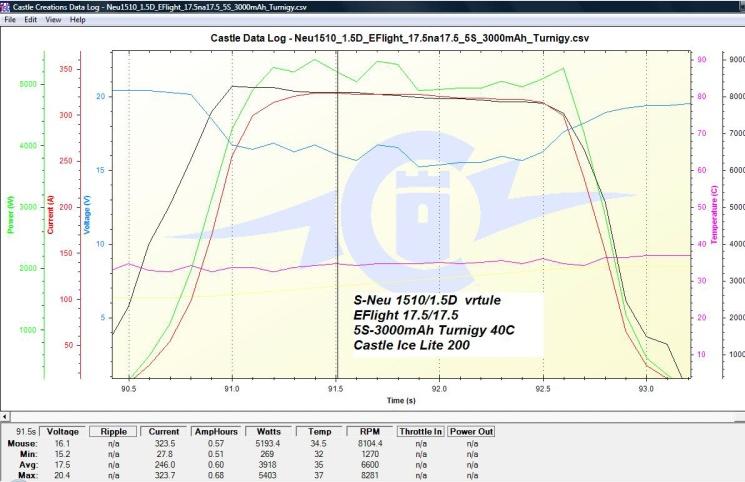
Task: Click the Min: row label
Action: (x=29, y=454)
